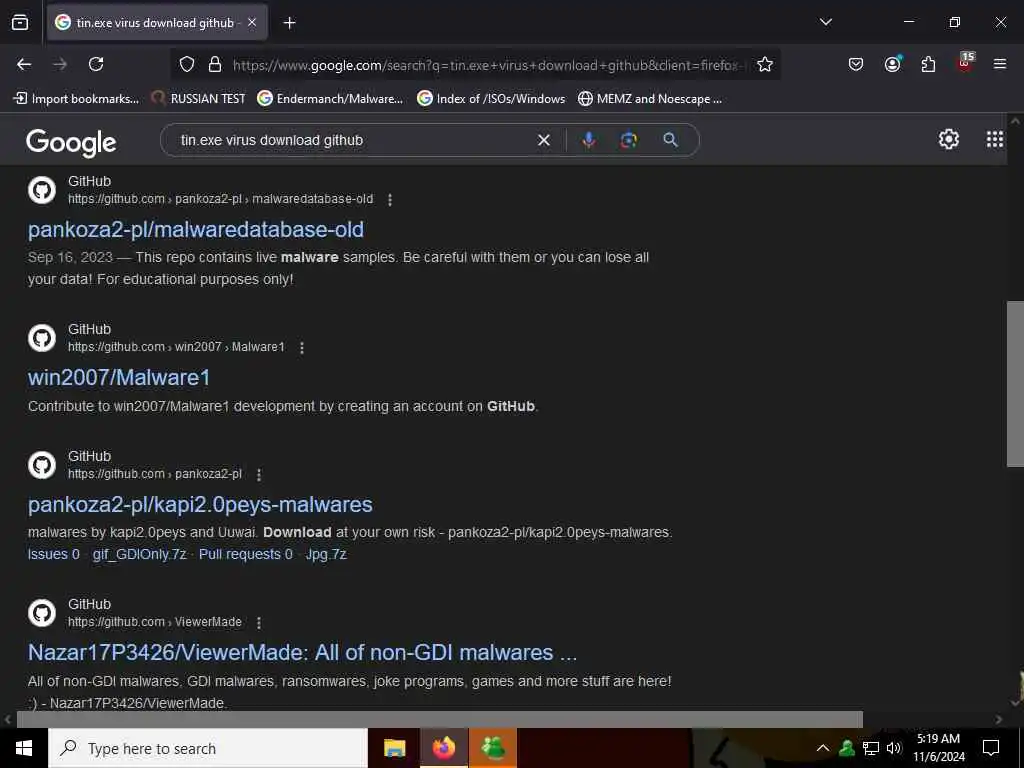This screenshot has height=768, width=1024.
Task: Open the Google apps grid
Action: 995,139
